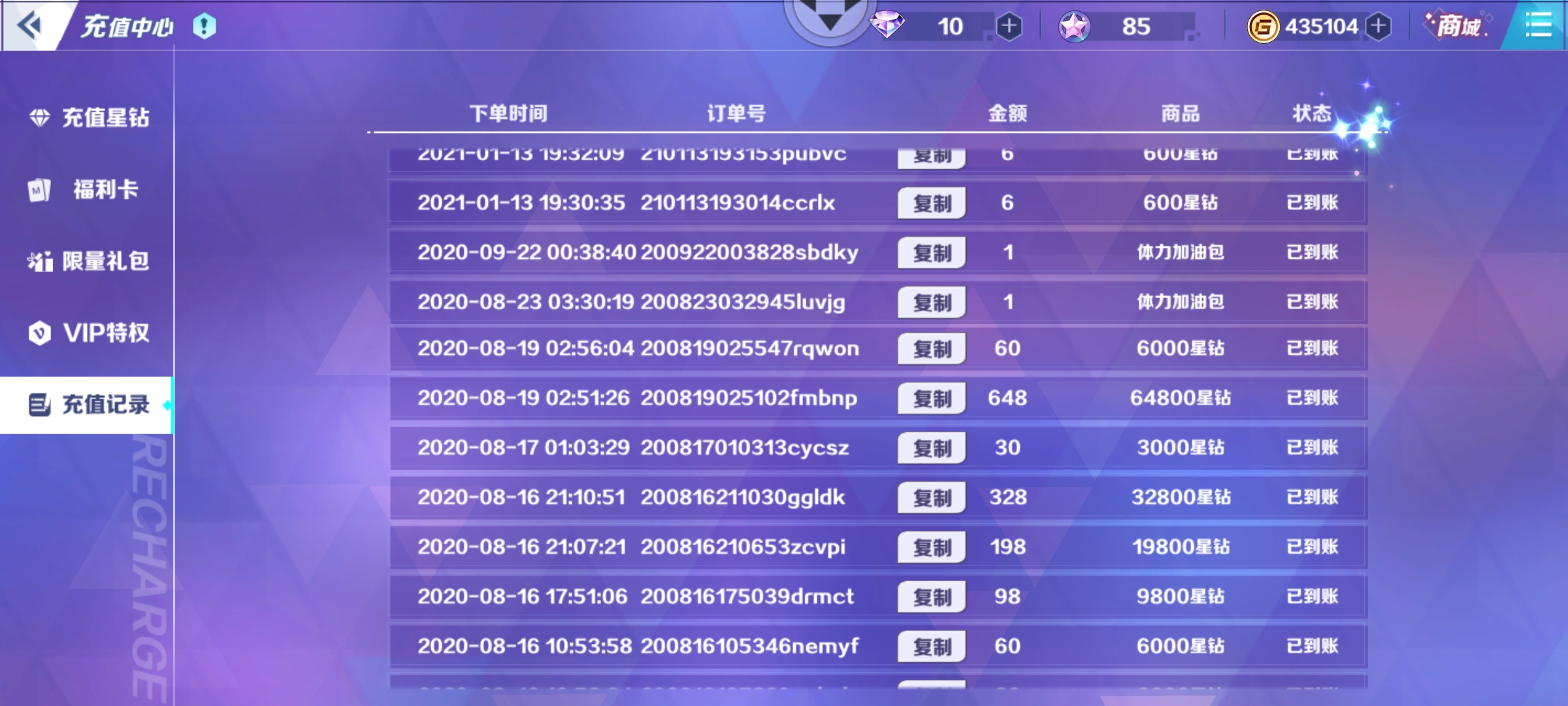
Task: Click the 64800星钻 product cell
Action: click(x=1181, y=398)
